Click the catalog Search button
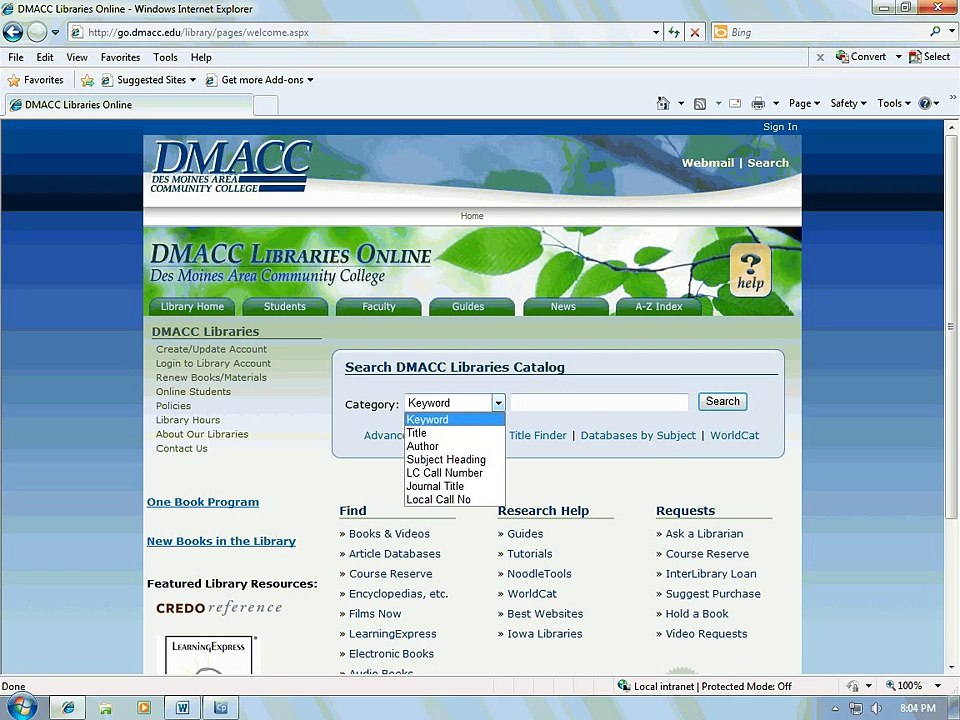This screenshot has height=720, width=960. click(x=722, y=402)
